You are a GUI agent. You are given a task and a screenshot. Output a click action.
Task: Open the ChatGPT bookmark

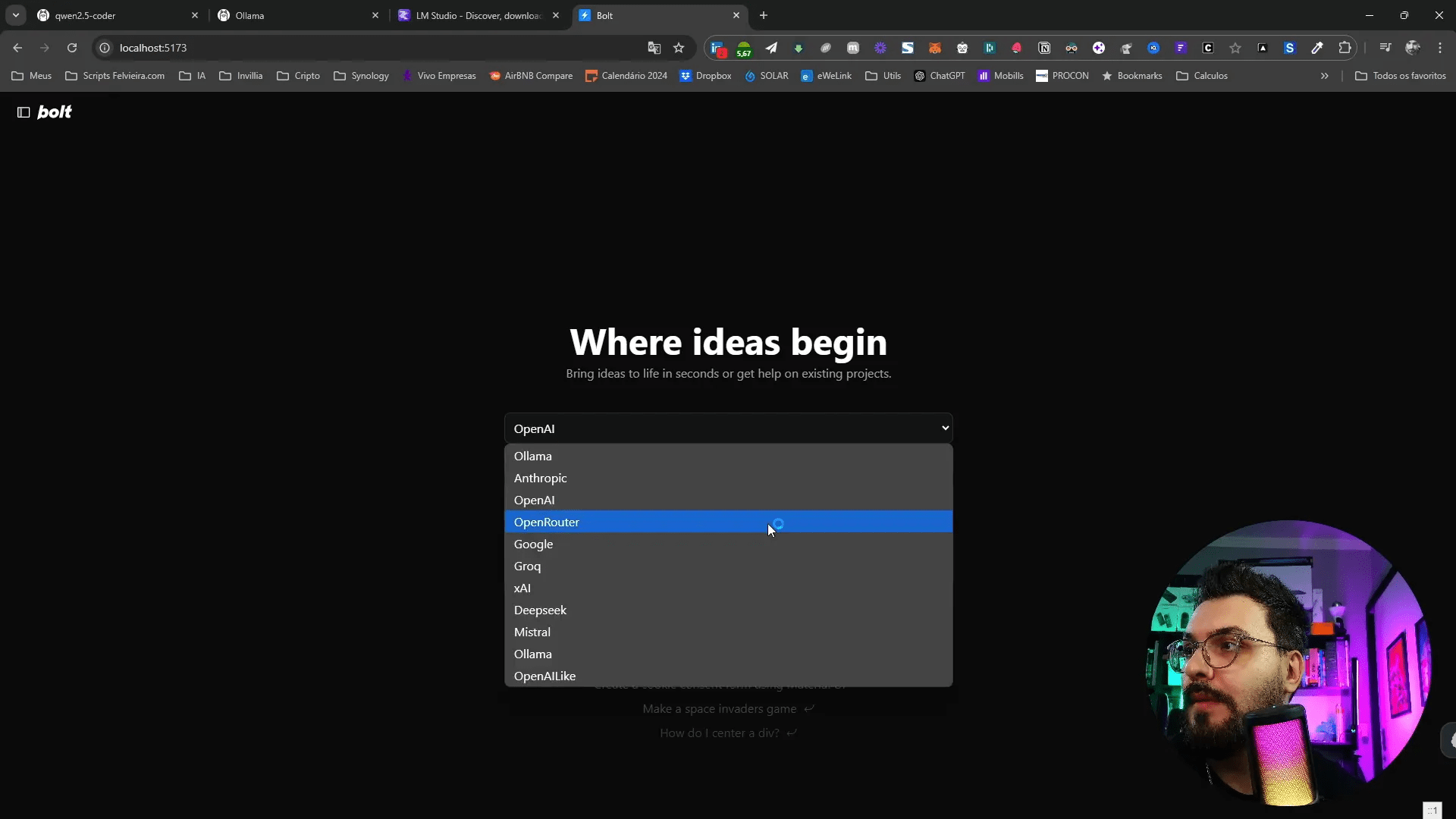pos(940,76)
